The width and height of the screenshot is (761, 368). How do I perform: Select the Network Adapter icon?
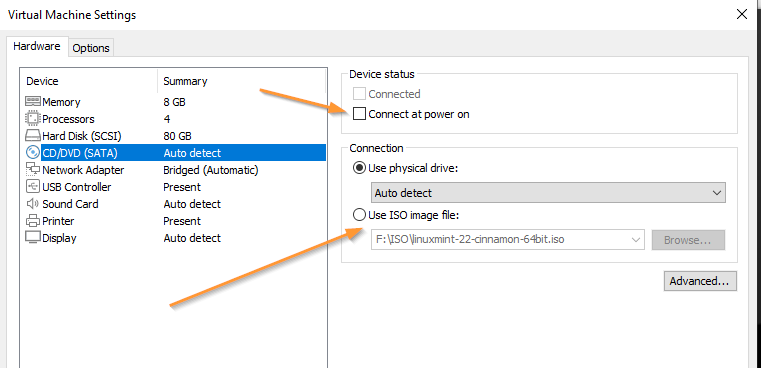pos(33,170)
